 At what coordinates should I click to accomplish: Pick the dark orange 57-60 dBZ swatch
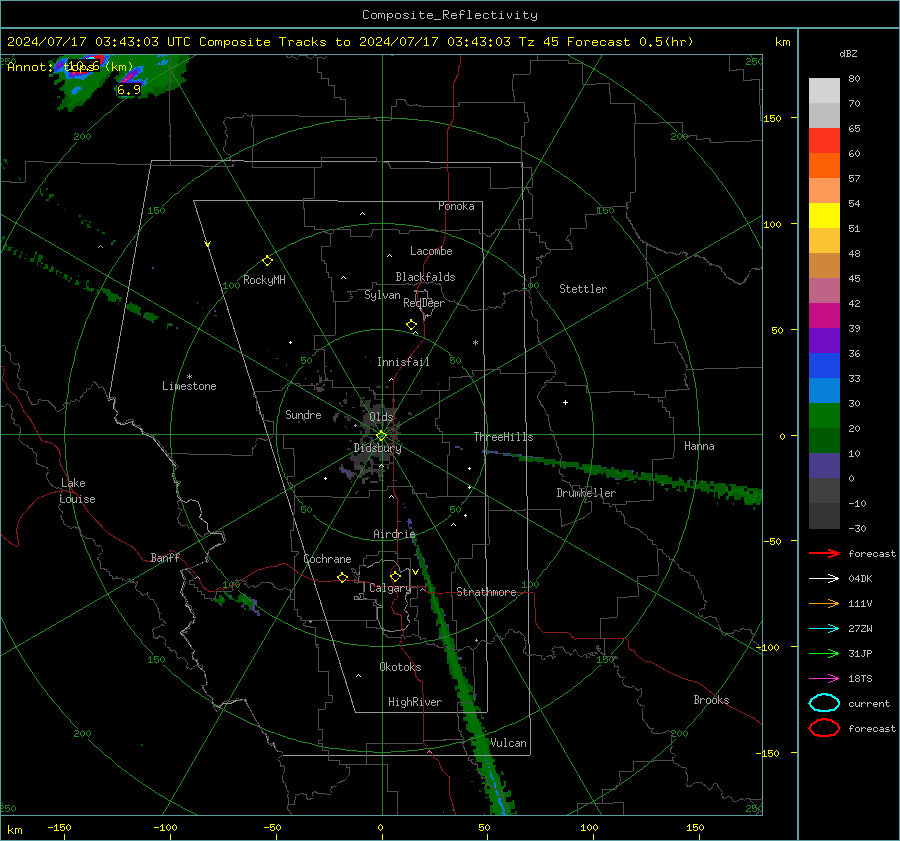pyautogui.click(x=824, y=166)
